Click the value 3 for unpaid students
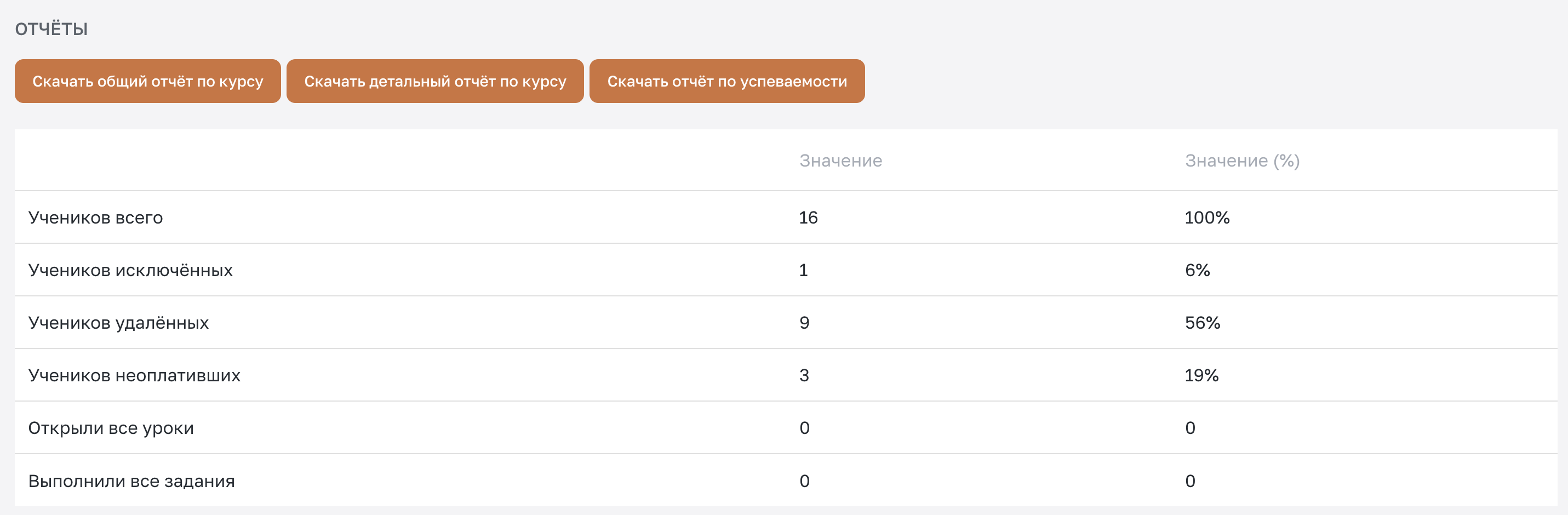Viewport: 1568px width, 515px height. click(x=804, y=376)
